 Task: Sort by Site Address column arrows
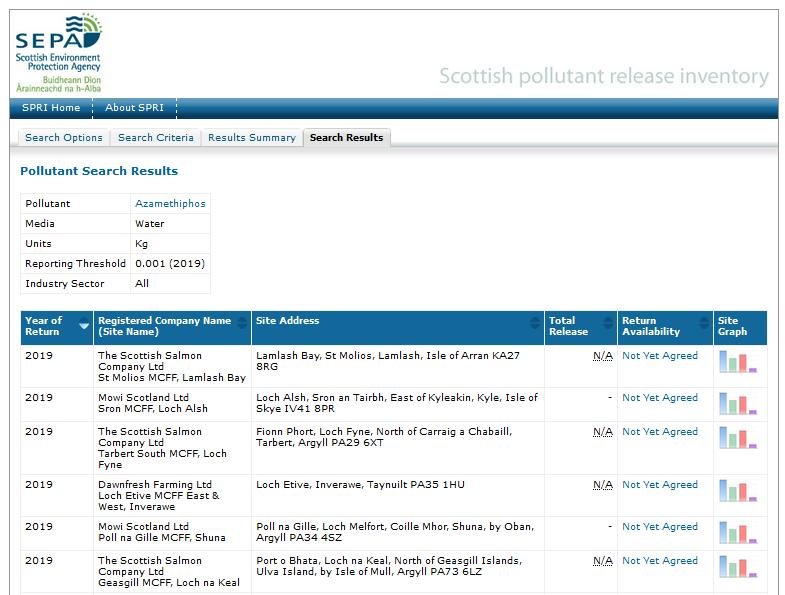click(535, 323)
